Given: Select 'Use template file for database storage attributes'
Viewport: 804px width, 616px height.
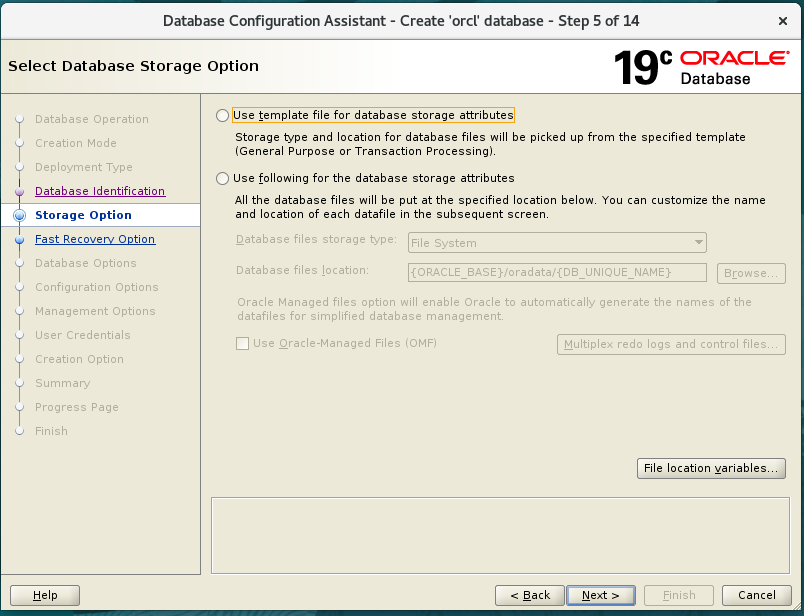Looking at the screenshot, I should 222,115.
